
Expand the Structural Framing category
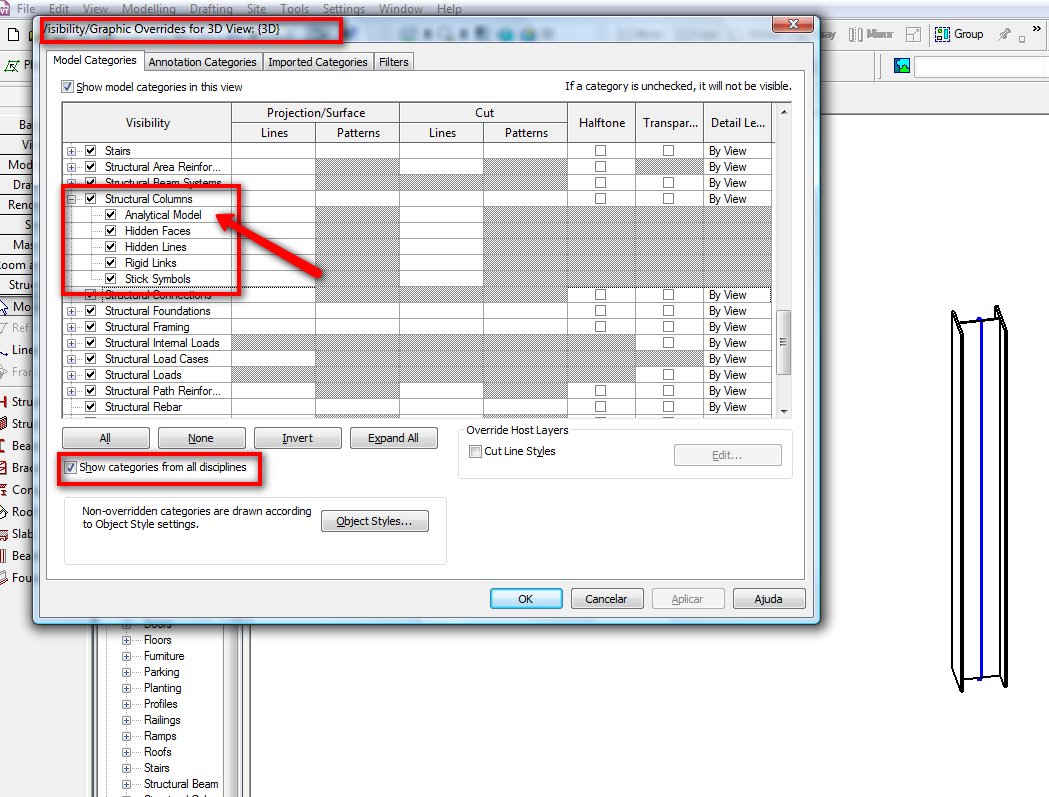pyautogui.click(x=72, y=327)
